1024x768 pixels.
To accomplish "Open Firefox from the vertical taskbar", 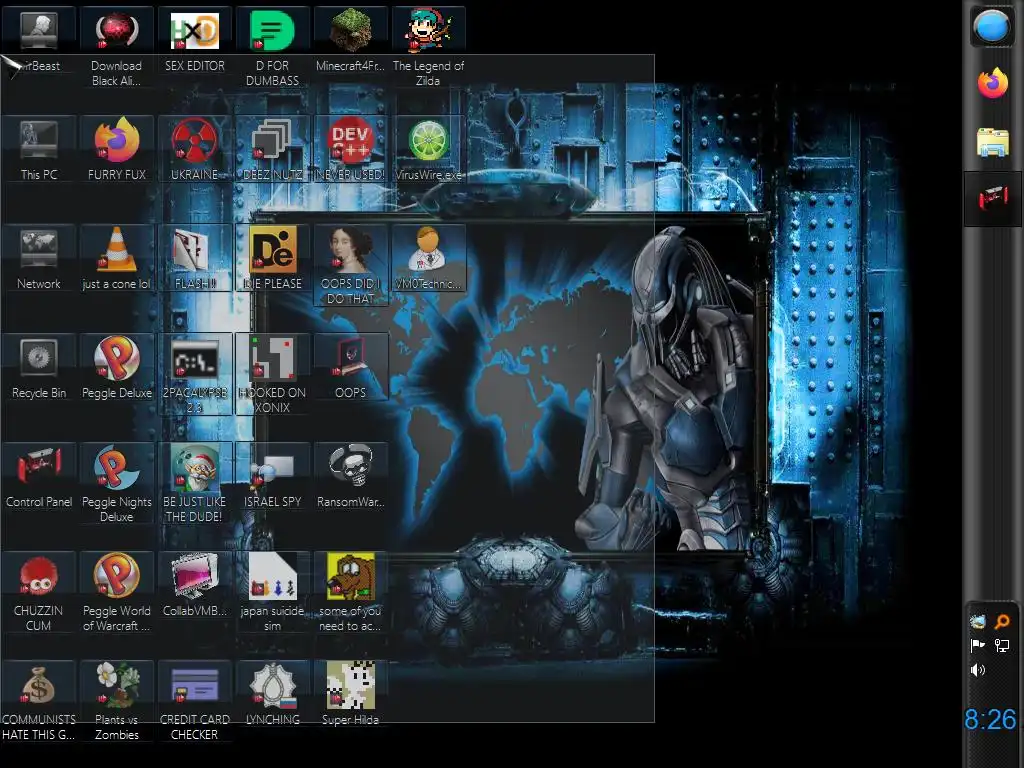I will point(993,84).
